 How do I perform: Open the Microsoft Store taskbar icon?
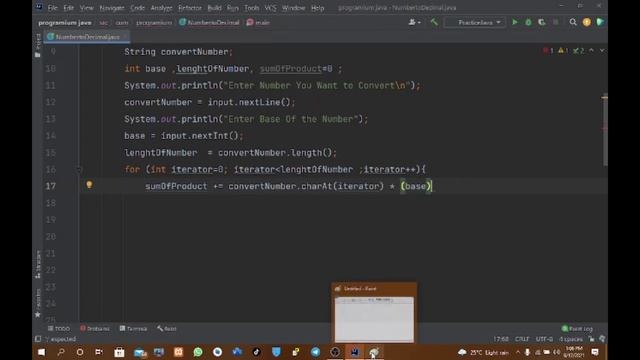click(x=120, y=352)
